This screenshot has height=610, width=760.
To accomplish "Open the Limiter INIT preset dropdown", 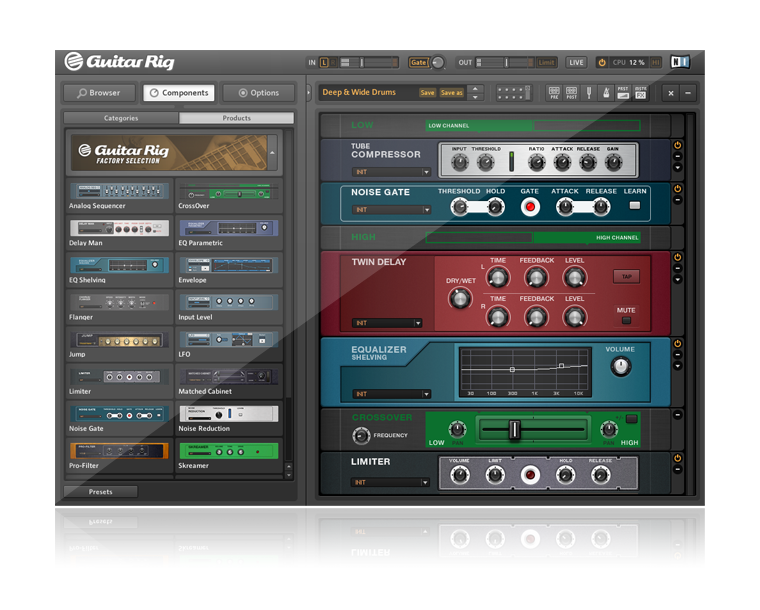I will 391,482.
